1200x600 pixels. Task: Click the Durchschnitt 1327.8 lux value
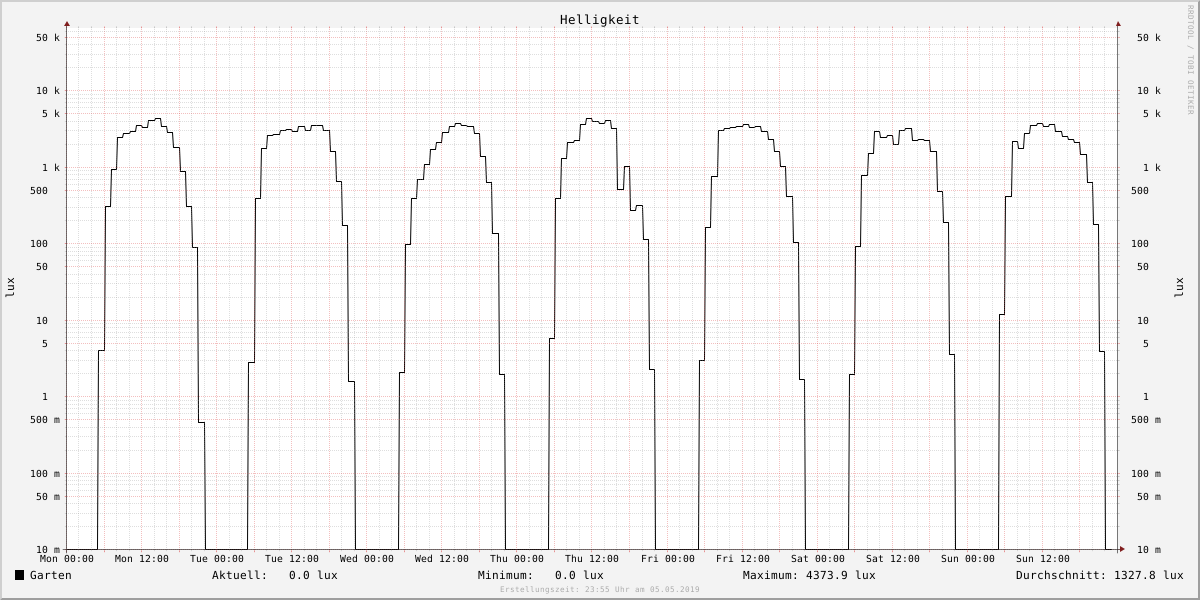point(1148,575)
